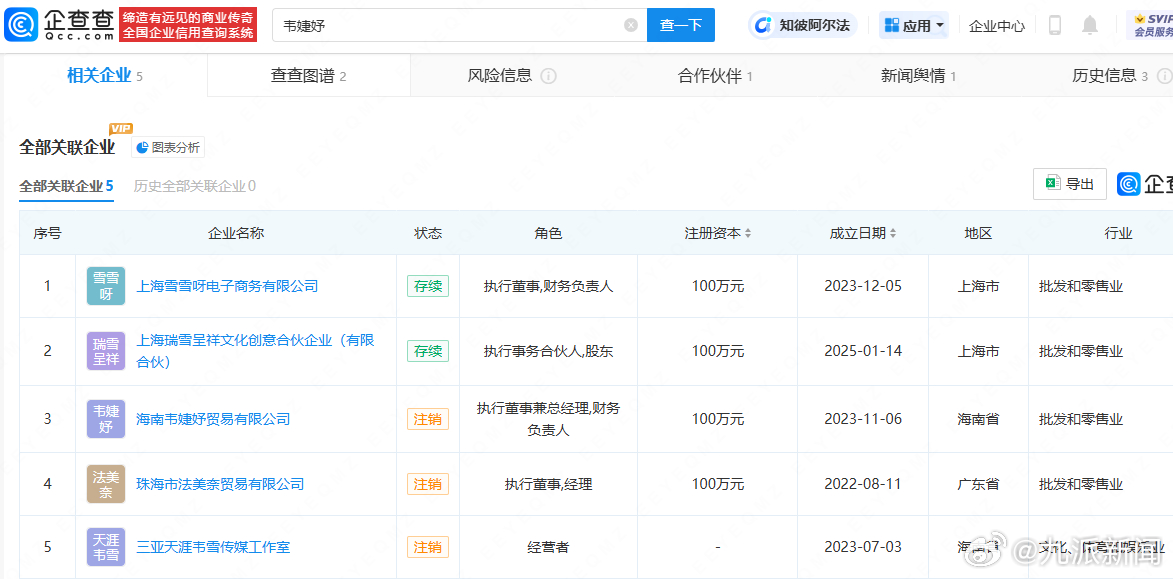Click info icon beside 风险信息

(x=548, y=76)
